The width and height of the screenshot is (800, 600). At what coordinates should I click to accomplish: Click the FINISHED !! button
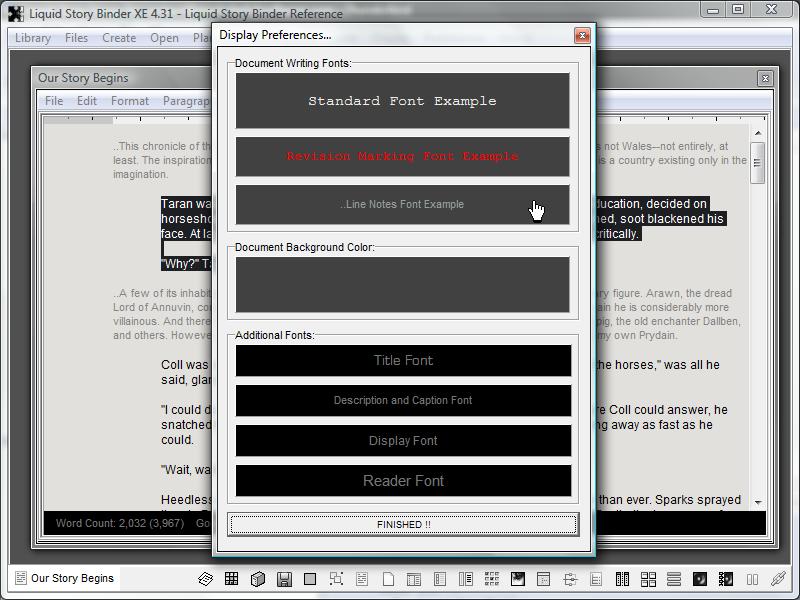click(x=403, y=524)
